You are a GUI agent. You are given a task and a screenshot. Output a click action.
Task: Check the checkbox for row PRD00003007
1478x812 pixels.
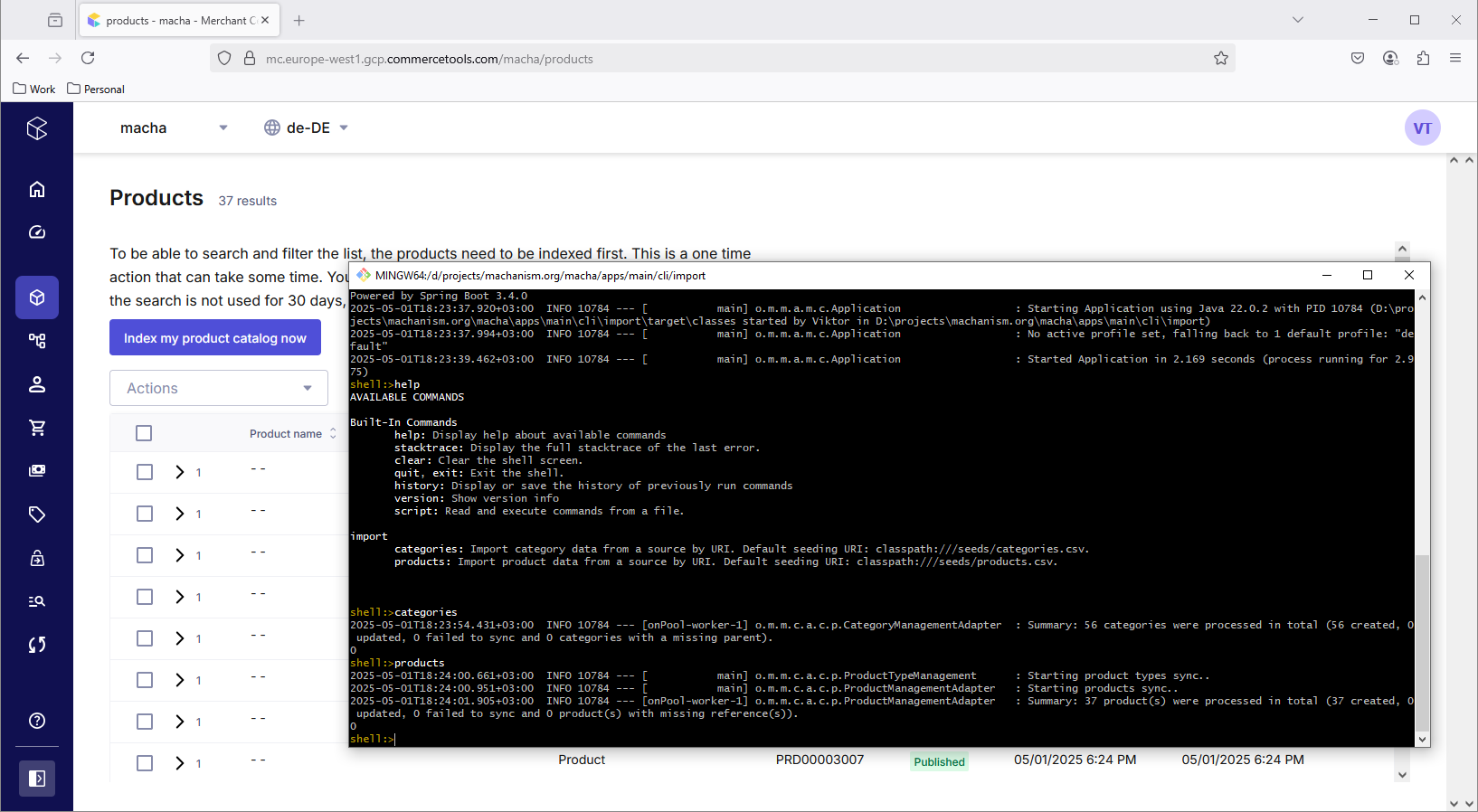(x=145, y=763)
